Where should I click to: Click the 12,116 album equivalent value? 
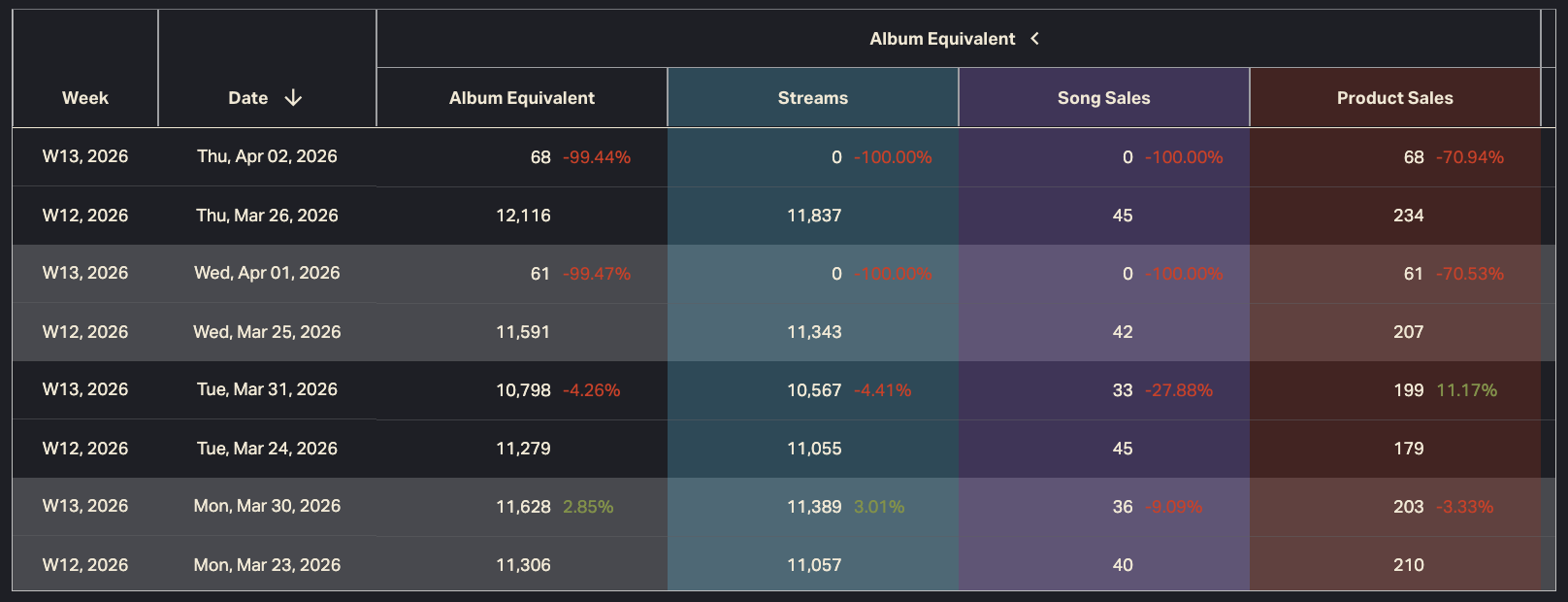point(523,216)
